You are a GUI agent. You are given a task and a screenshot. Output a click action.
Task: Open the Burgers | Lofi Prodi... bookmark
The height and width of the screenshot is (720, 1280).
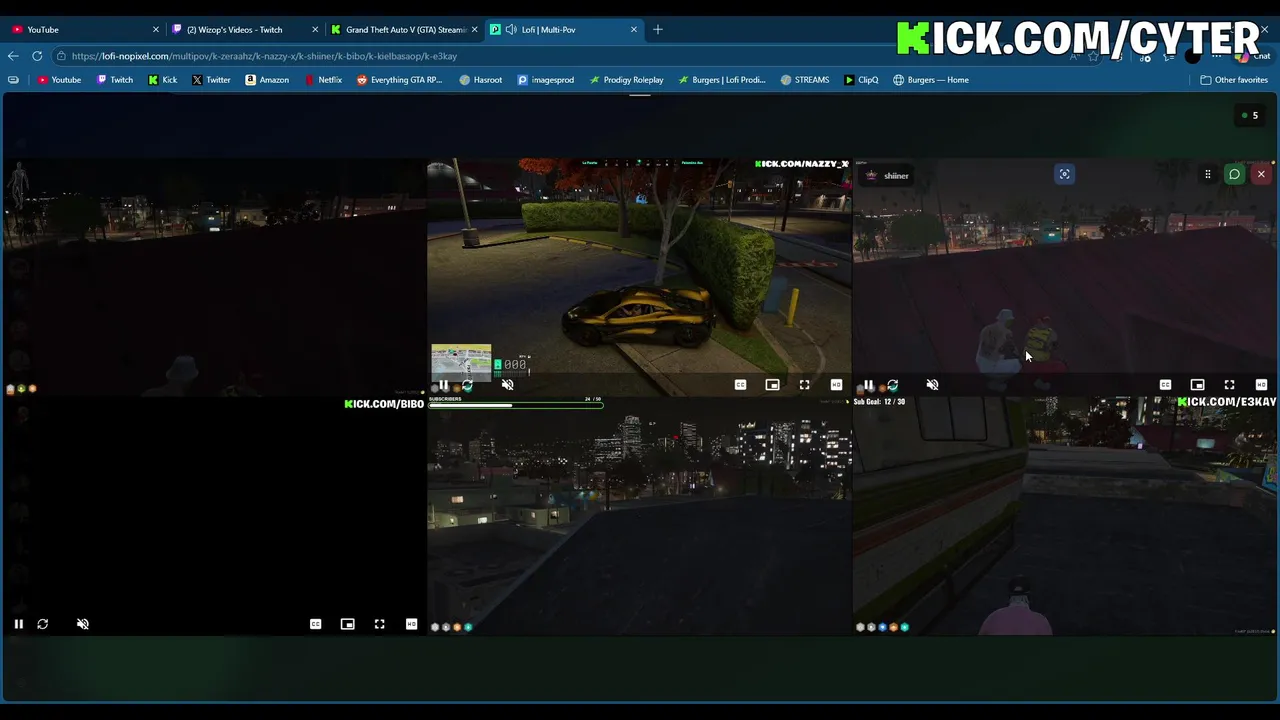point(722,80)
